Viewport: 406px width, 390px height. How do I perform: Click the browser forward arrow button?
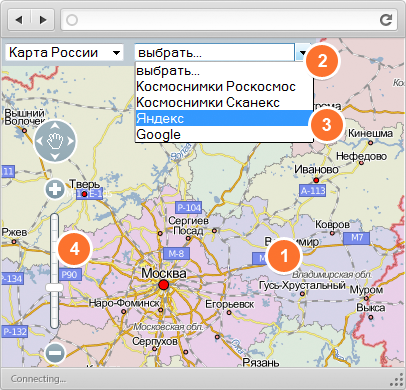43,20
